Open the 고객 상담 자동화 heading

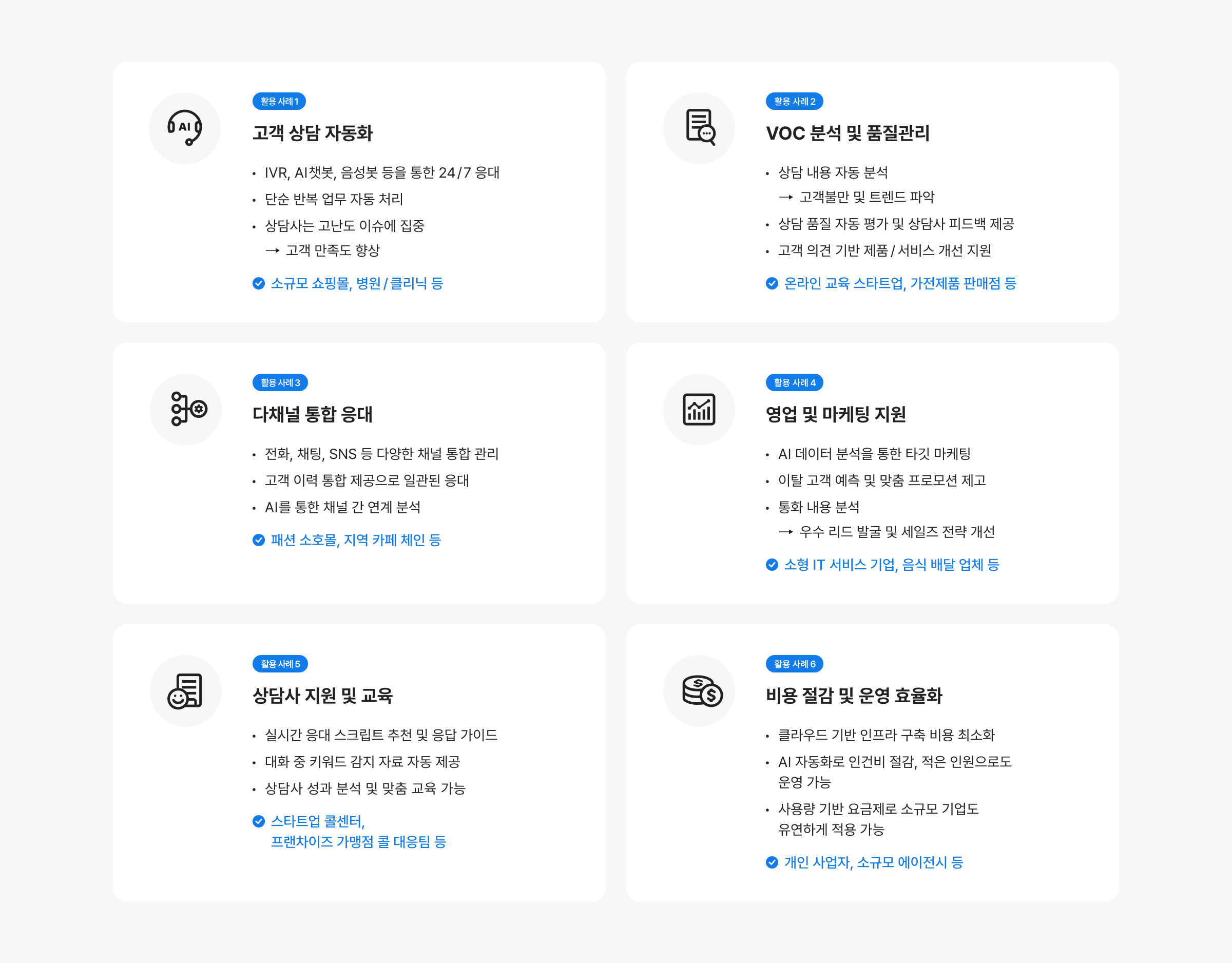click(x=313, y=133)
